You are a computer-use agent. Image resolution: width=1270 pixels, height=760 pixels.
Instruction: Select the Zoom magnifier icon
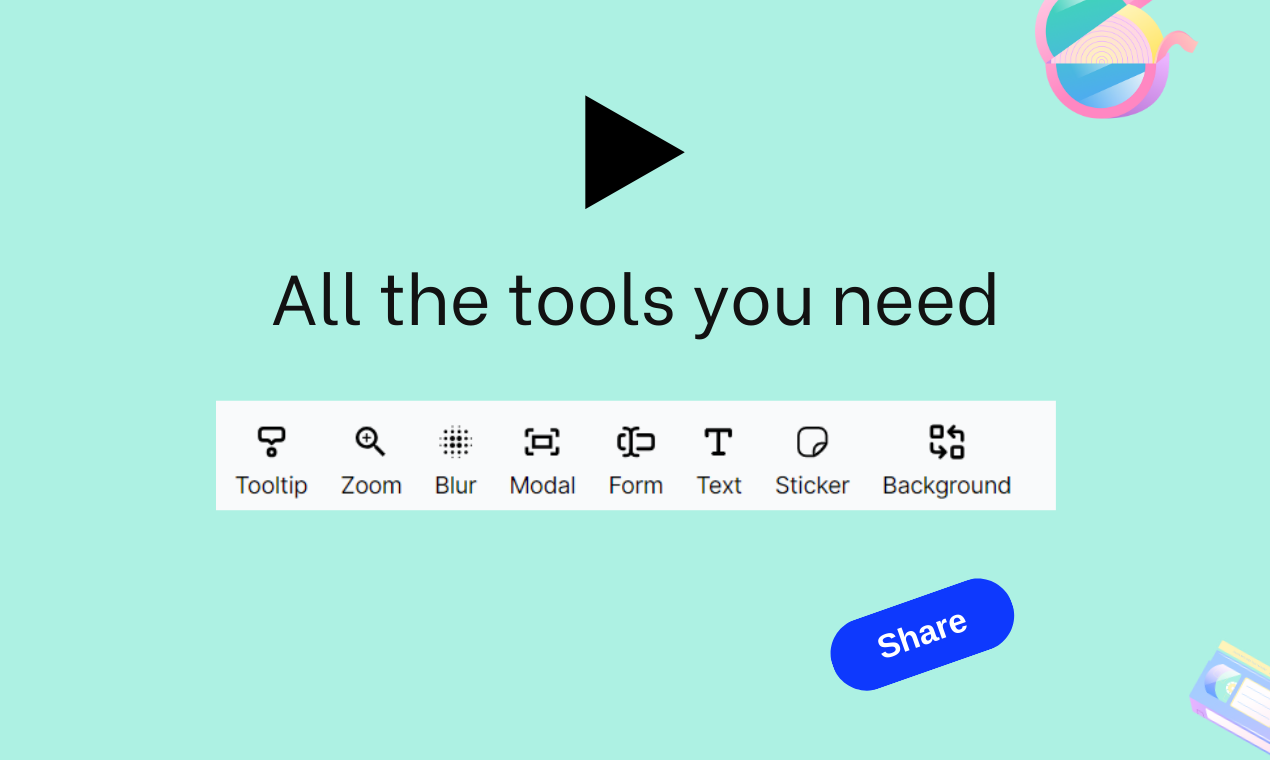tap(370, 442)
